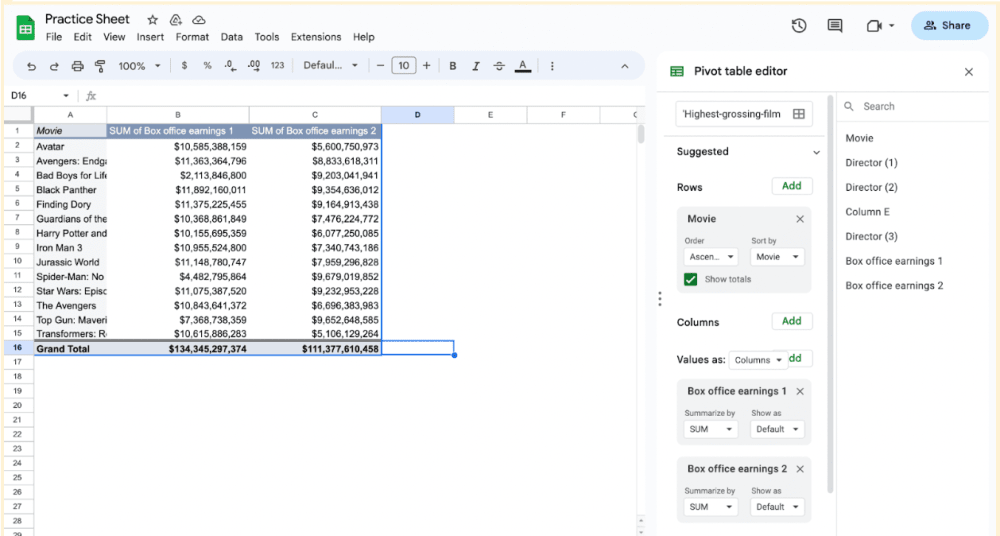This screenshot has width=1000, height=536.
Task: Open Show as for earnings 2
Action: point(777,507)
